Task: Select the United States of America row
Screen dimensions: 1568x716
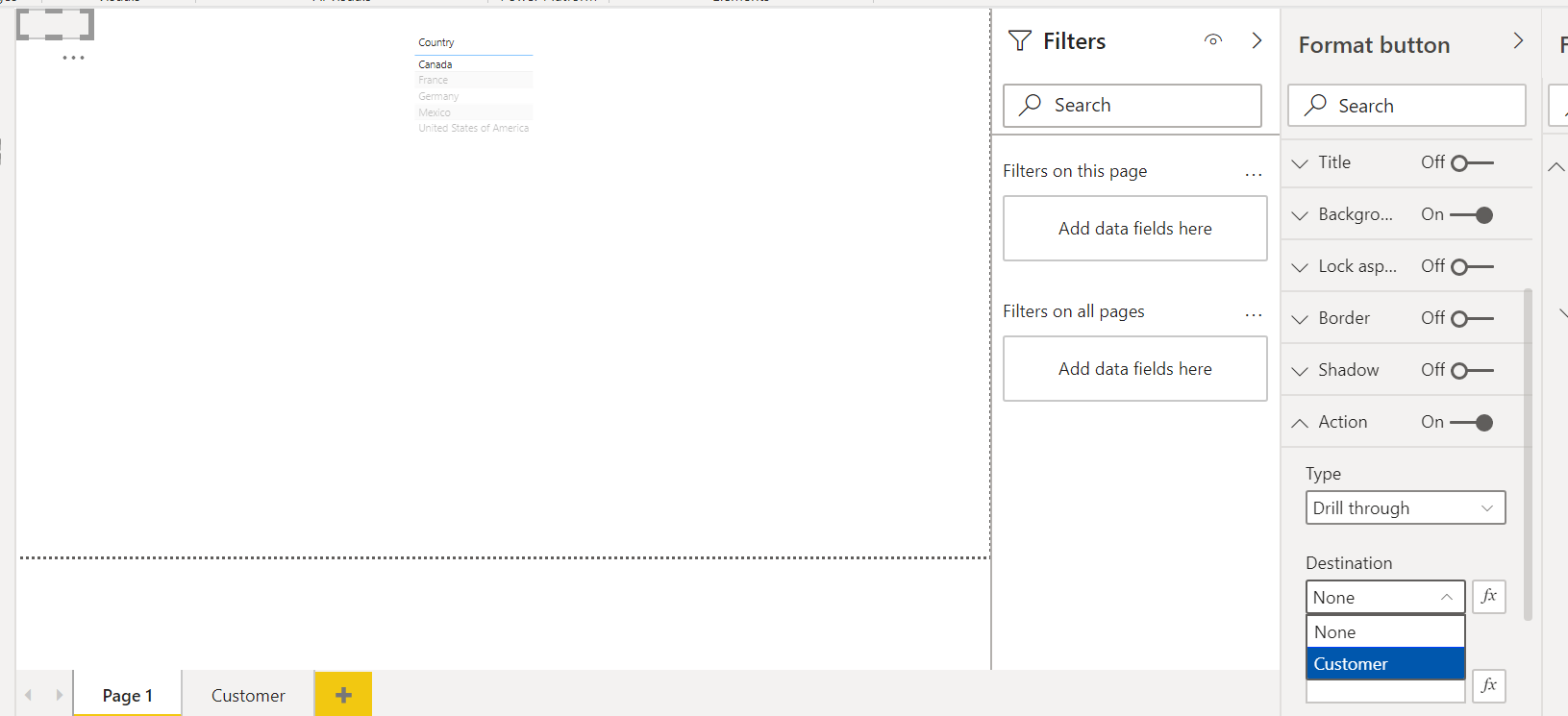Action: pos(474,128)
